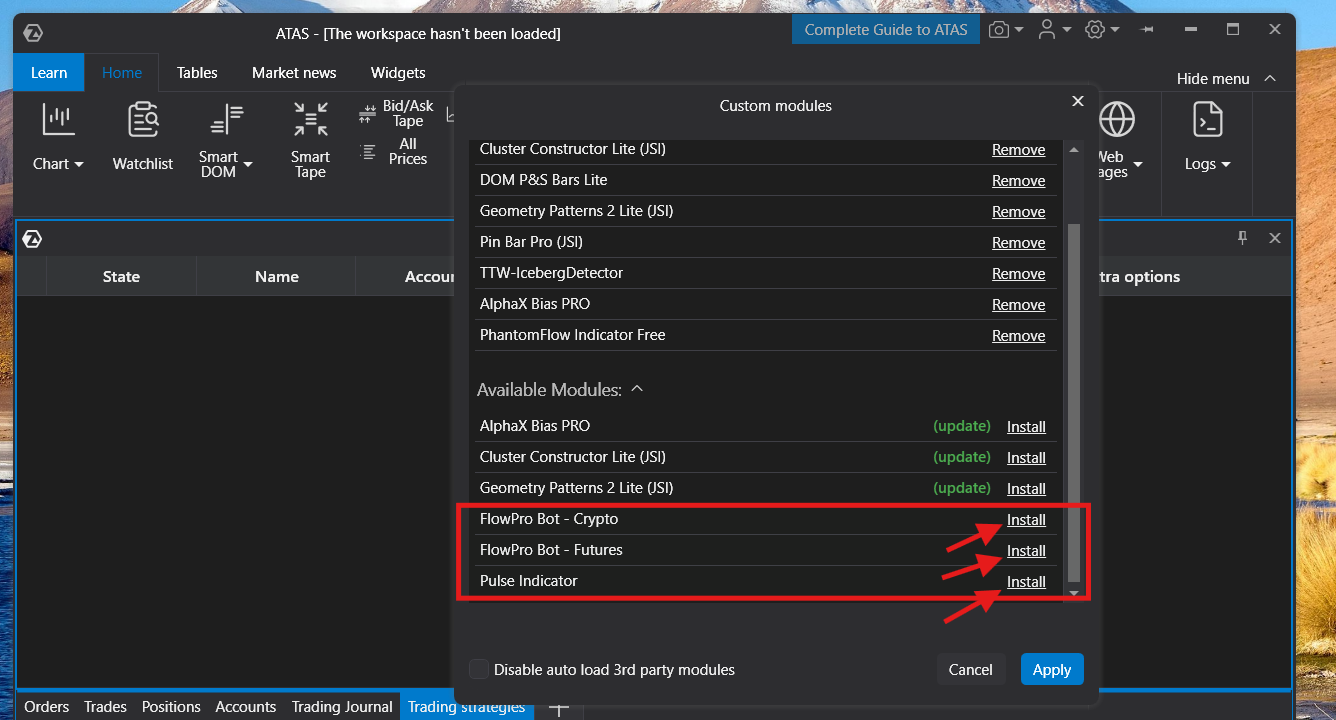Image resolution: width=1336 pixels, height=720 pixels.
Task: Click the camera screenshot icon
Action: [998, 30]
